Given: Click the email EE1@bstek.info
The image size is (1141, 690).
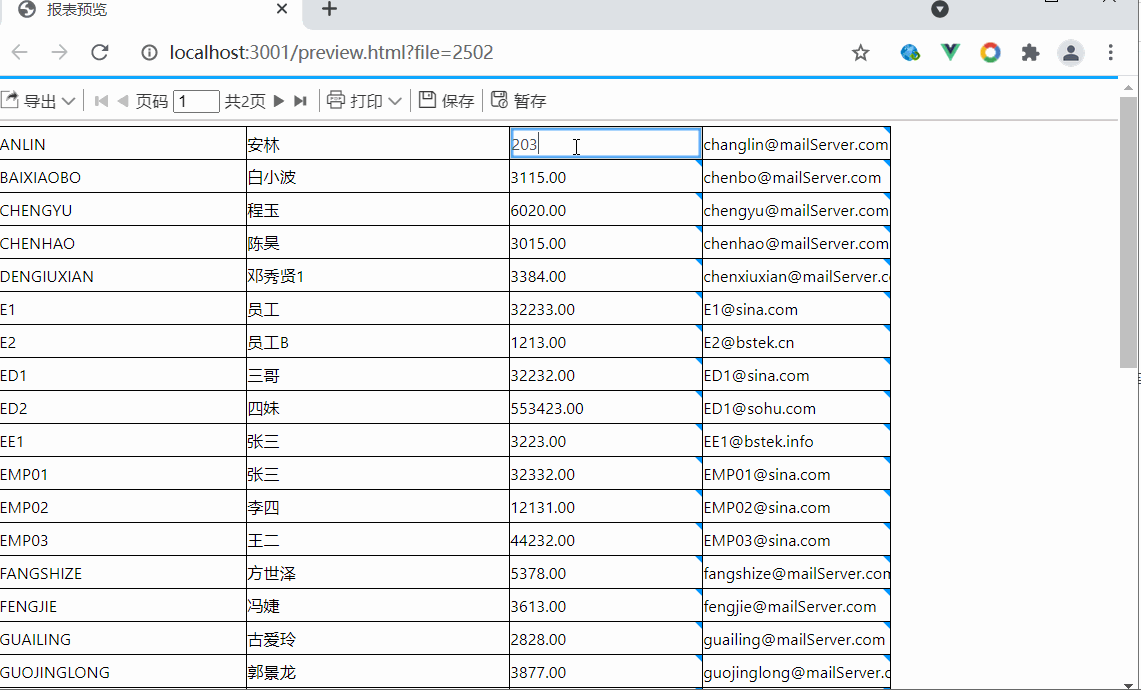Looking at the screenshot, I should pos(796,441).
